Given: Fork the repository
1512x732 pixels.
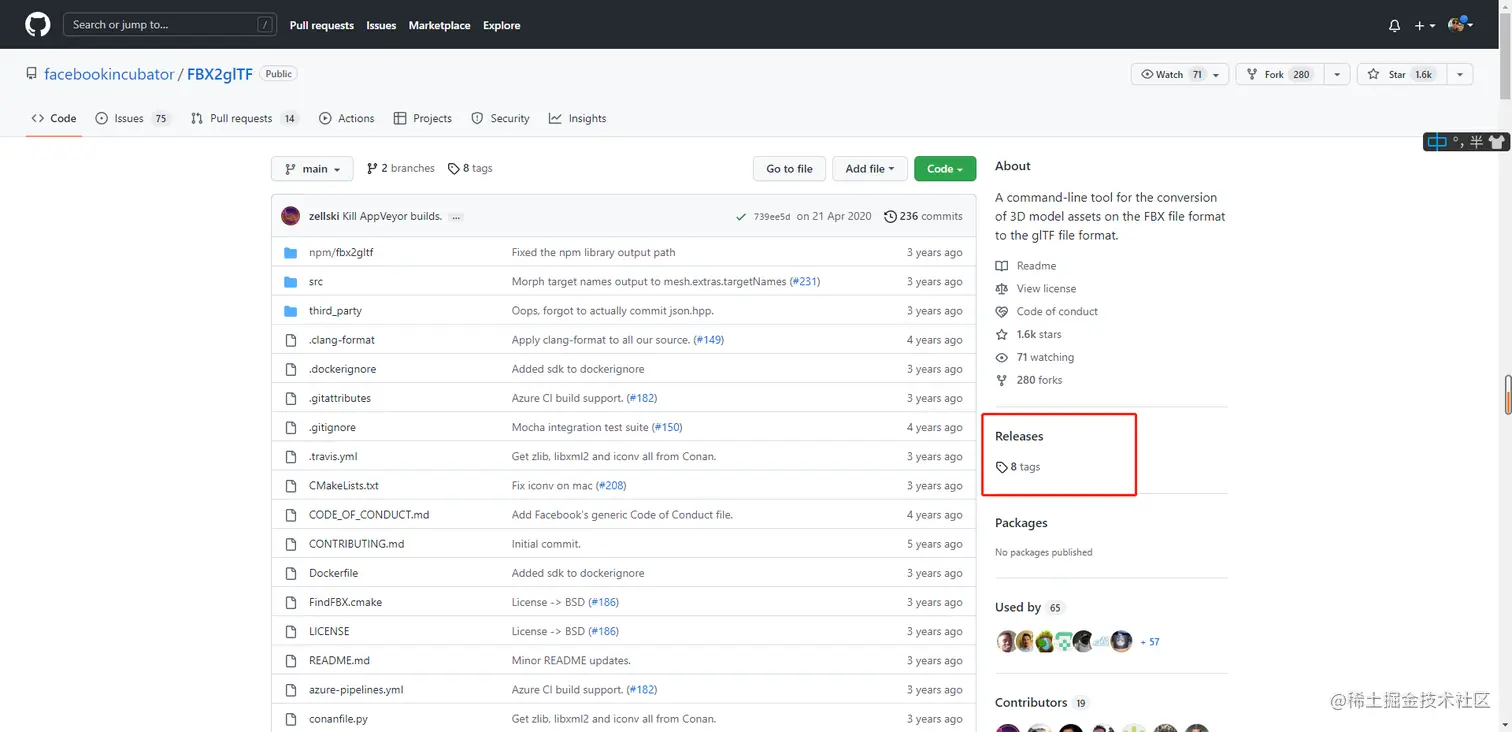Looking at the screenshot, I should point(1280,75).
